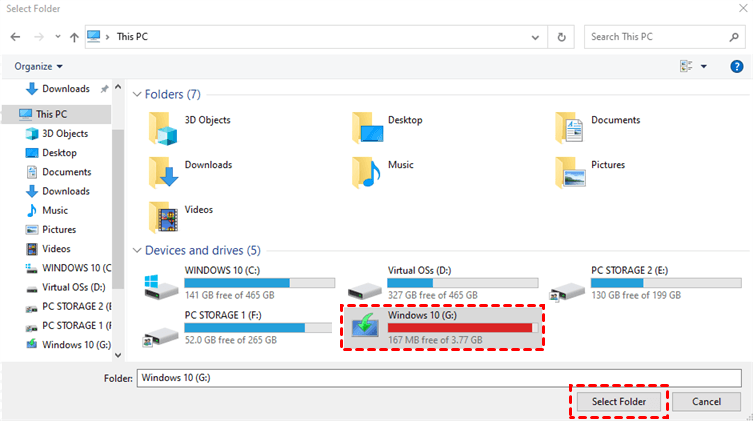
Task: Select Documents in the sidebar
Action: tap(58, 172)
